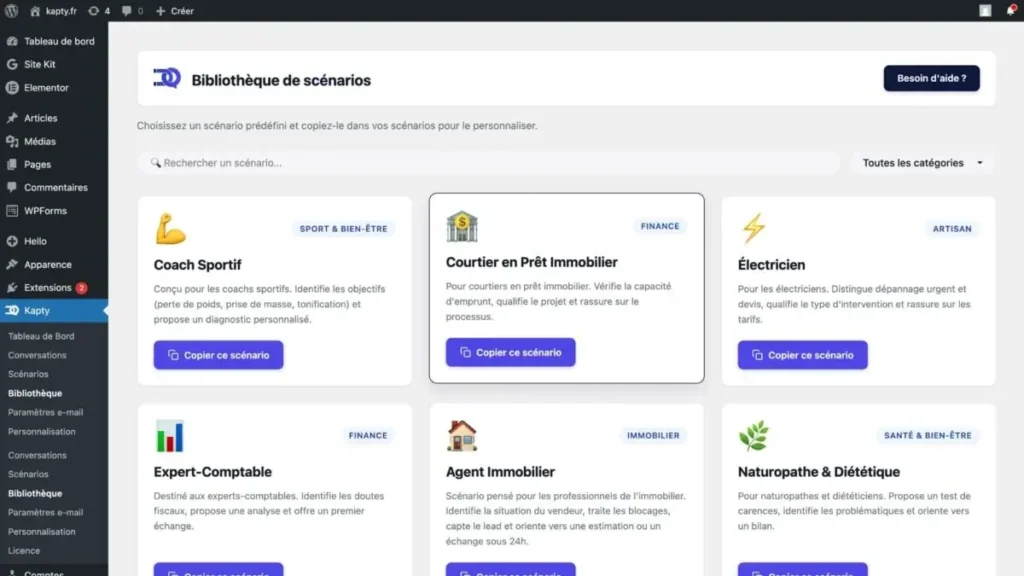Viewport: 1024px width, 576px height.
Task: Open Elementor from its sidebar icon
Action: 14,87
